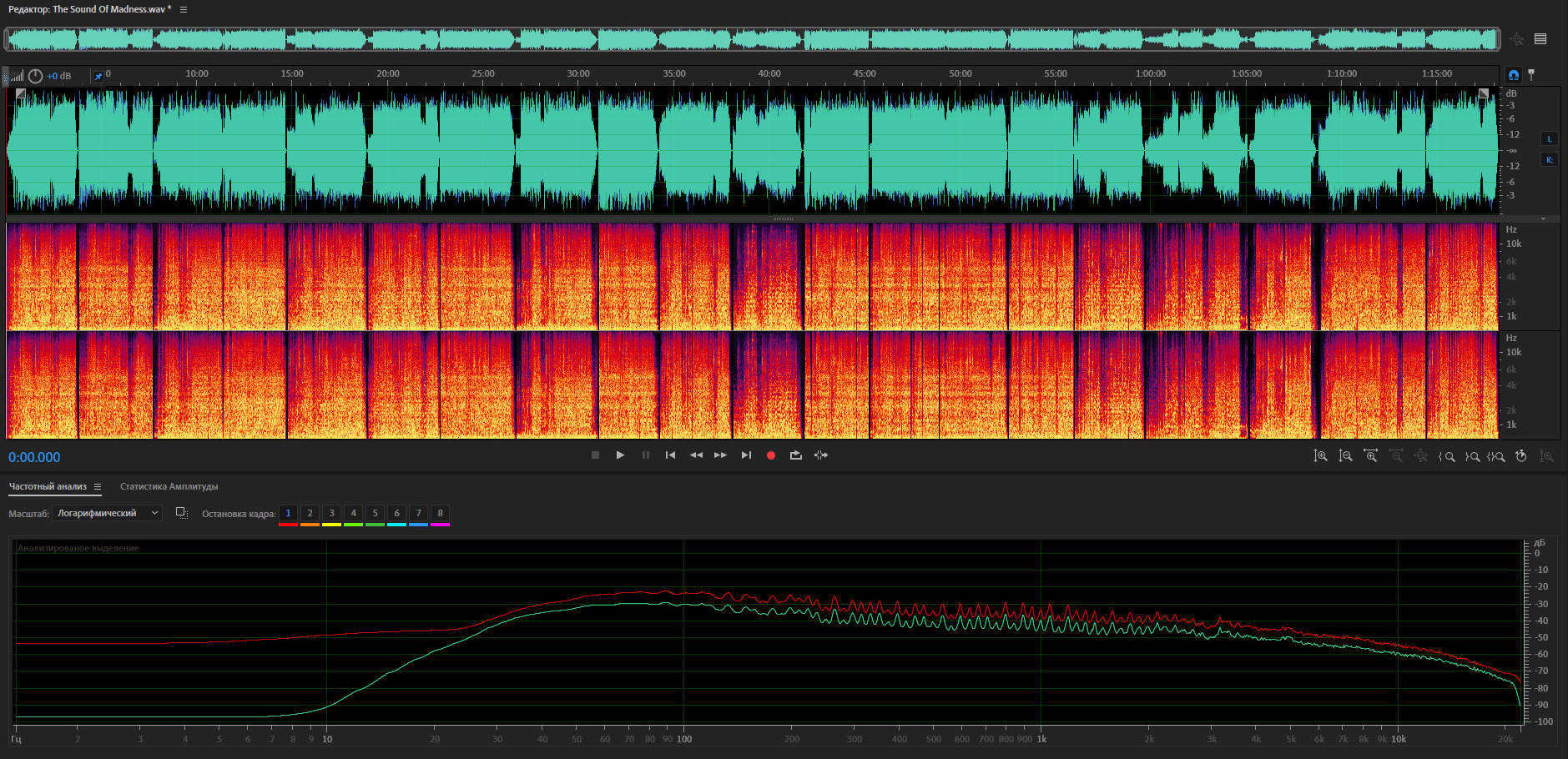Select hold frame button 2
1568x759 pixels.
pyautogui.click(x=310, y=513)
